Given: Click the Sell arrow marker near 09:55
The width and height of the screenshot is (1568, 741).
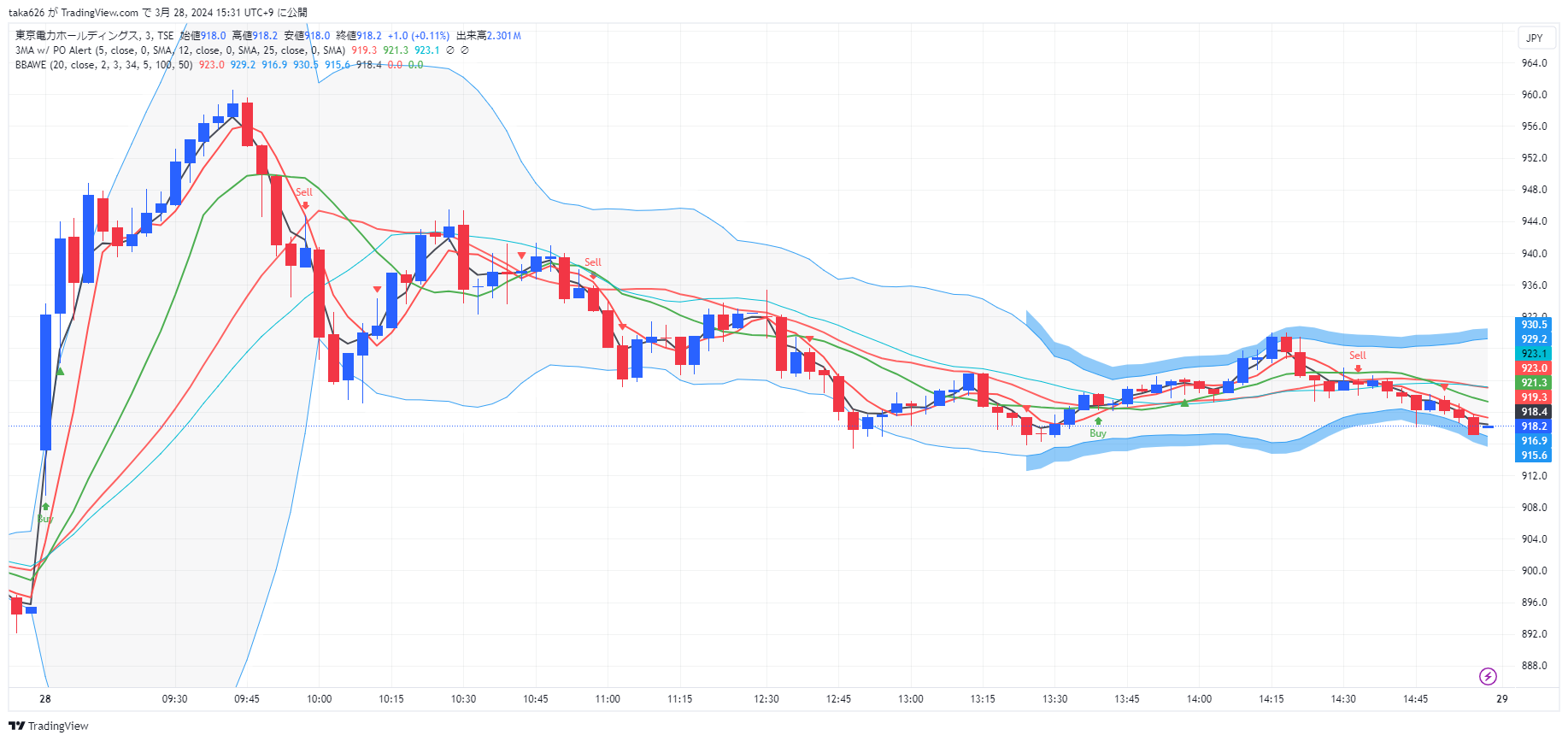Looking at the screenshot, I should (305, 204).
